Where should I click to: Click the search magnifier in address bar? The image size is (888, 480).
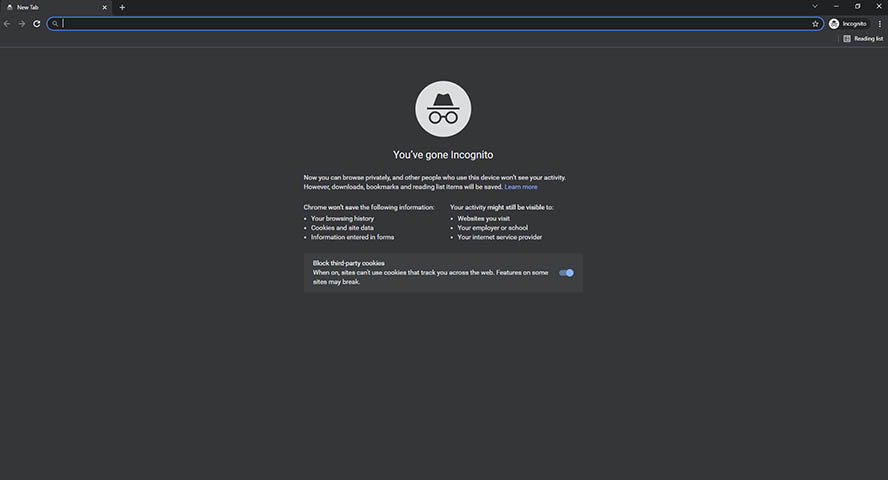(56, 23)
